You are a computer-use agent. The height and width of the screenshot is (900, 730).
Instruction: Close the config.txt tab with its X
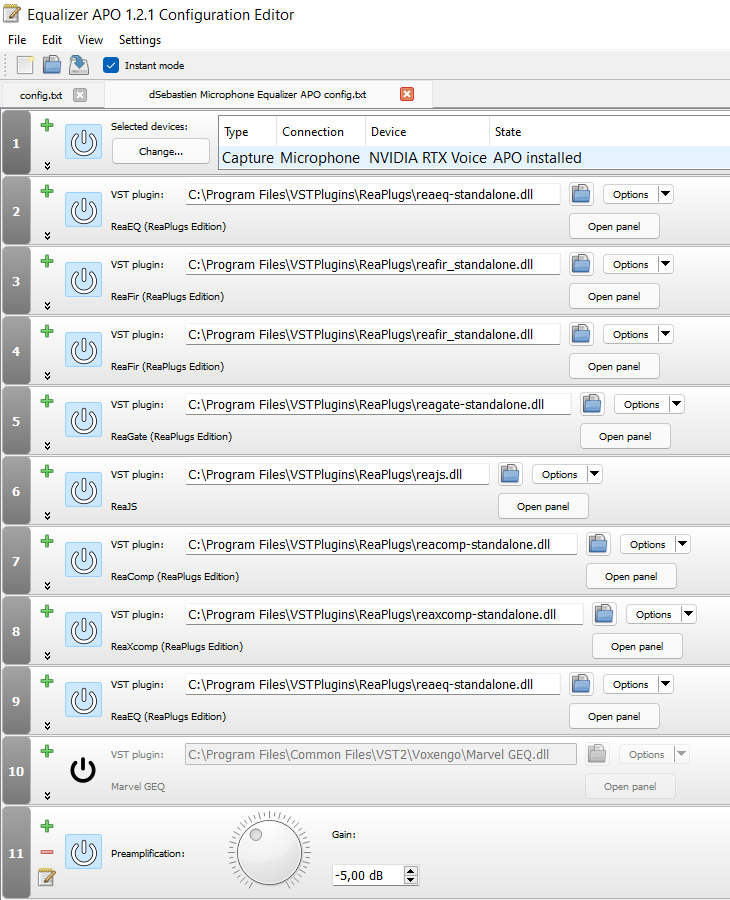80,95
